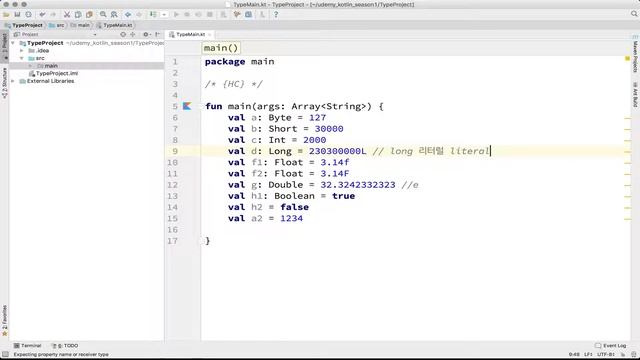Click the Debug toolbar icon
Viewport: 640px width, 360px height.
(187, 15)
